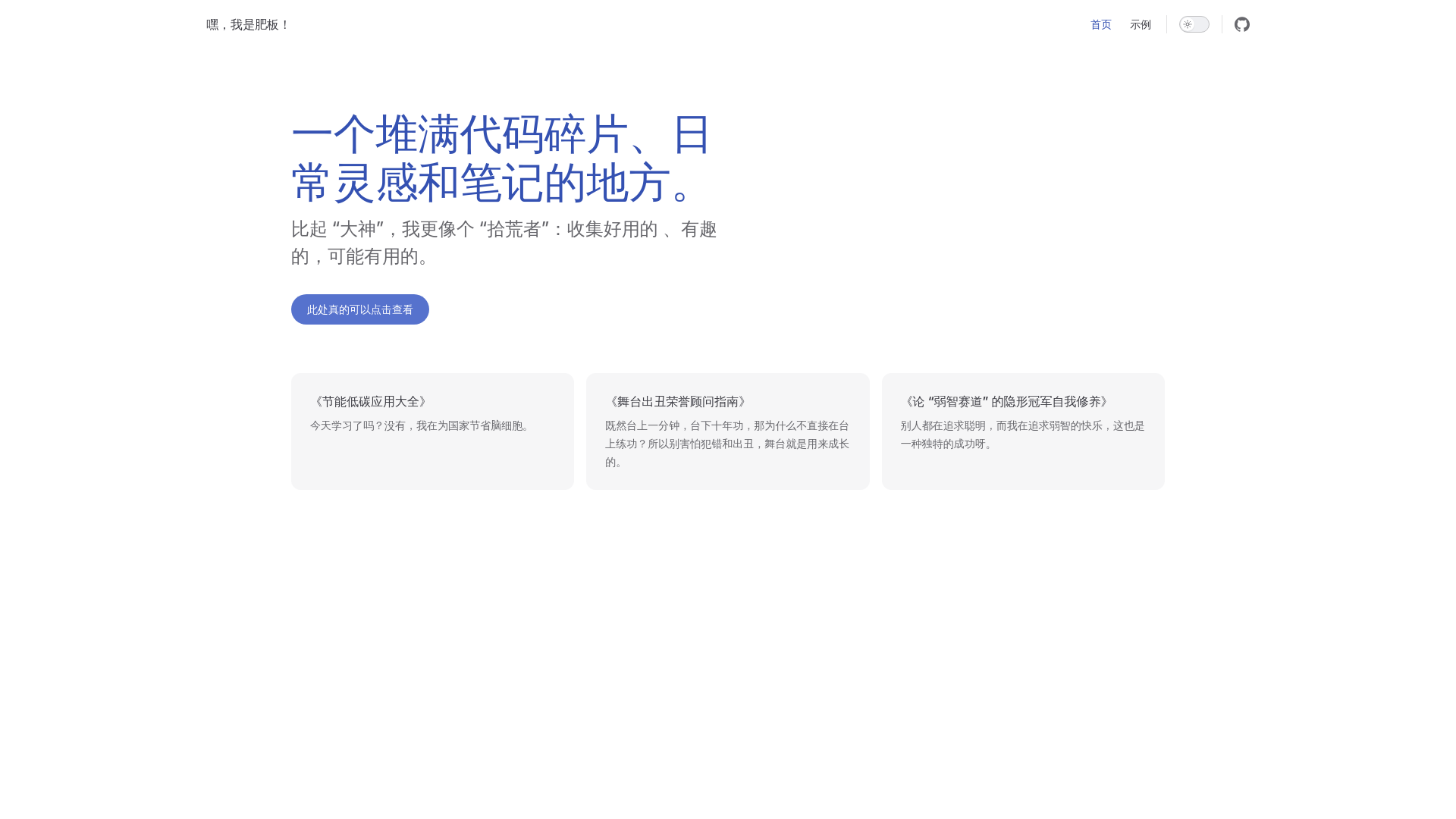Go to the 首页 nav item
This screenshot has width=1456, height=819.
tap(1100, 24)
